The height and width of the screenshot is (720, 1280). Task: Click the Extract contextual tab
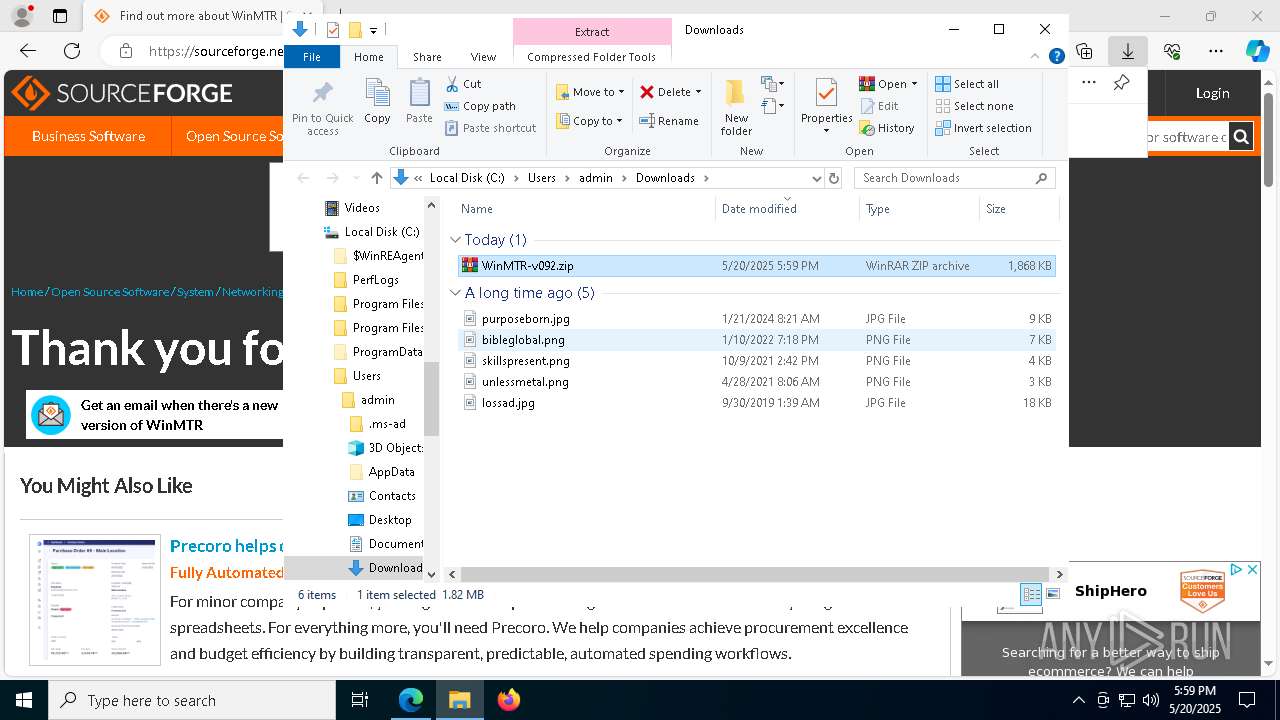pos(592,32)
